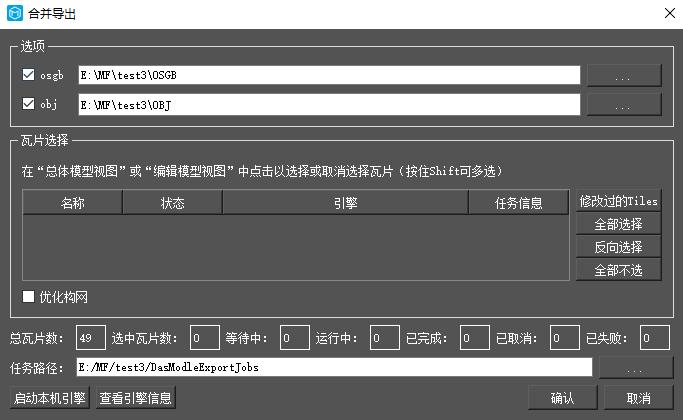Click 全部选择 to select all tiles

pos(619,224)
